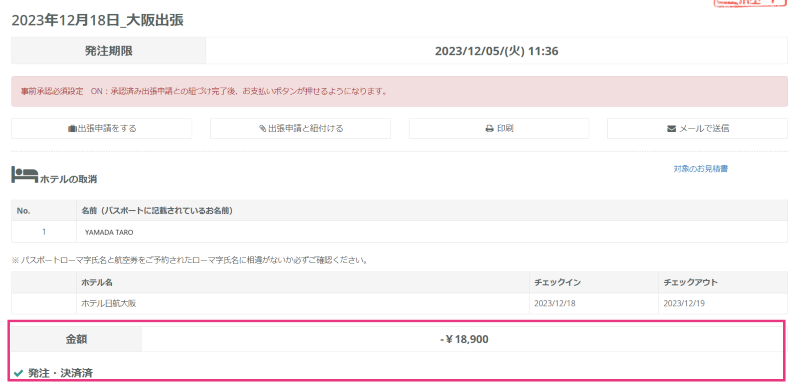
Task: Click the bed icon beside ホテルの取消
Action: tap(24, 175)
